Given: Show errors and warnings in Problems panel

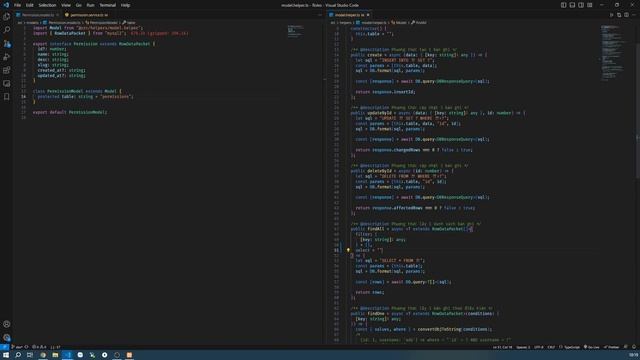Looking at the screenshot, I should [39, 347].
